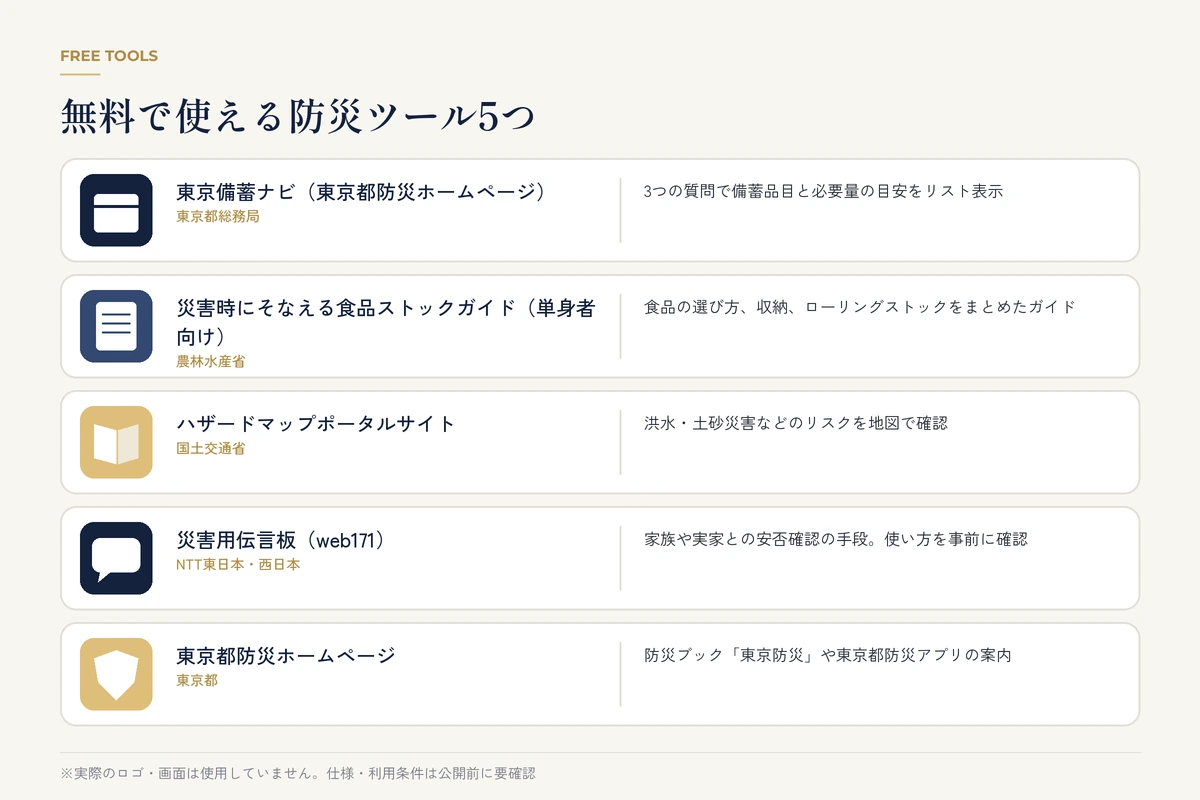Click the description about 防災ブック「東京防災」
The width and height of the screenshot is (1200, 800).
[x=828, y=655]
